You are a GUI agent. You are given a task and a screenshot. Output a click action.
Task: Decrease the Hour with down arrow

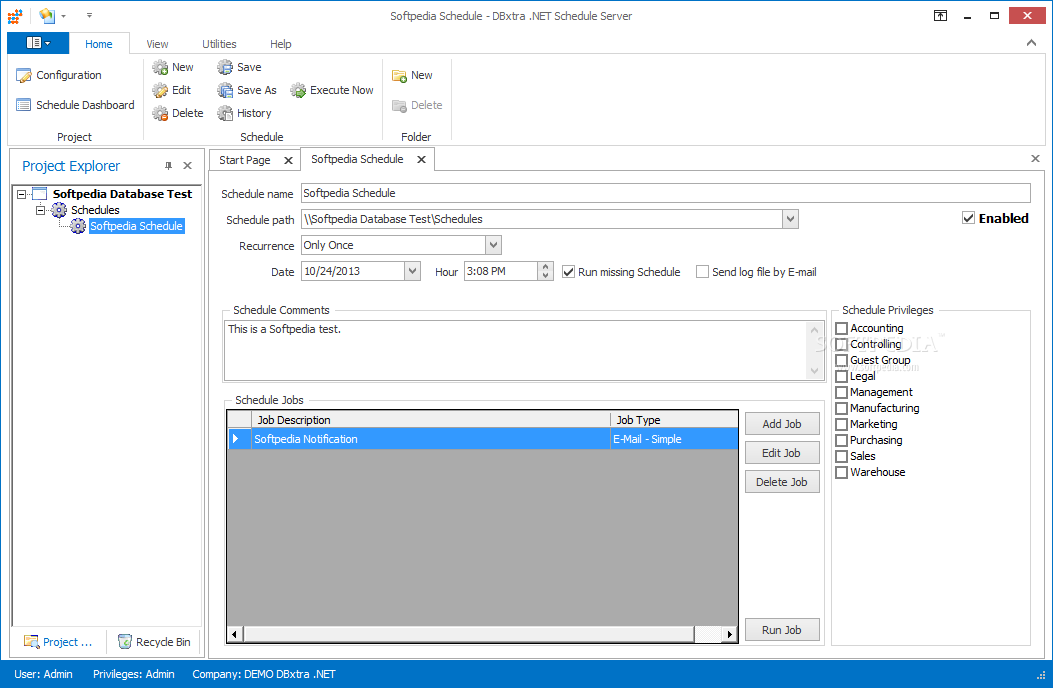click(x=546, y=275)
